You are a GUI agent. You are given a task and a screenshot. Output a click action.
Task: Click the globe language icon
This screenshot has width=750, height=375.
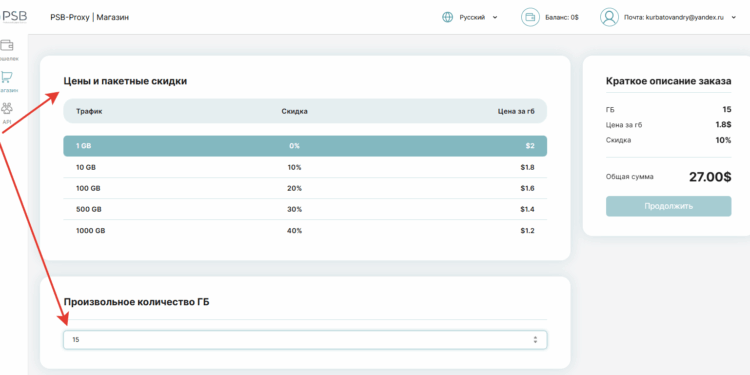click(447, 17)
